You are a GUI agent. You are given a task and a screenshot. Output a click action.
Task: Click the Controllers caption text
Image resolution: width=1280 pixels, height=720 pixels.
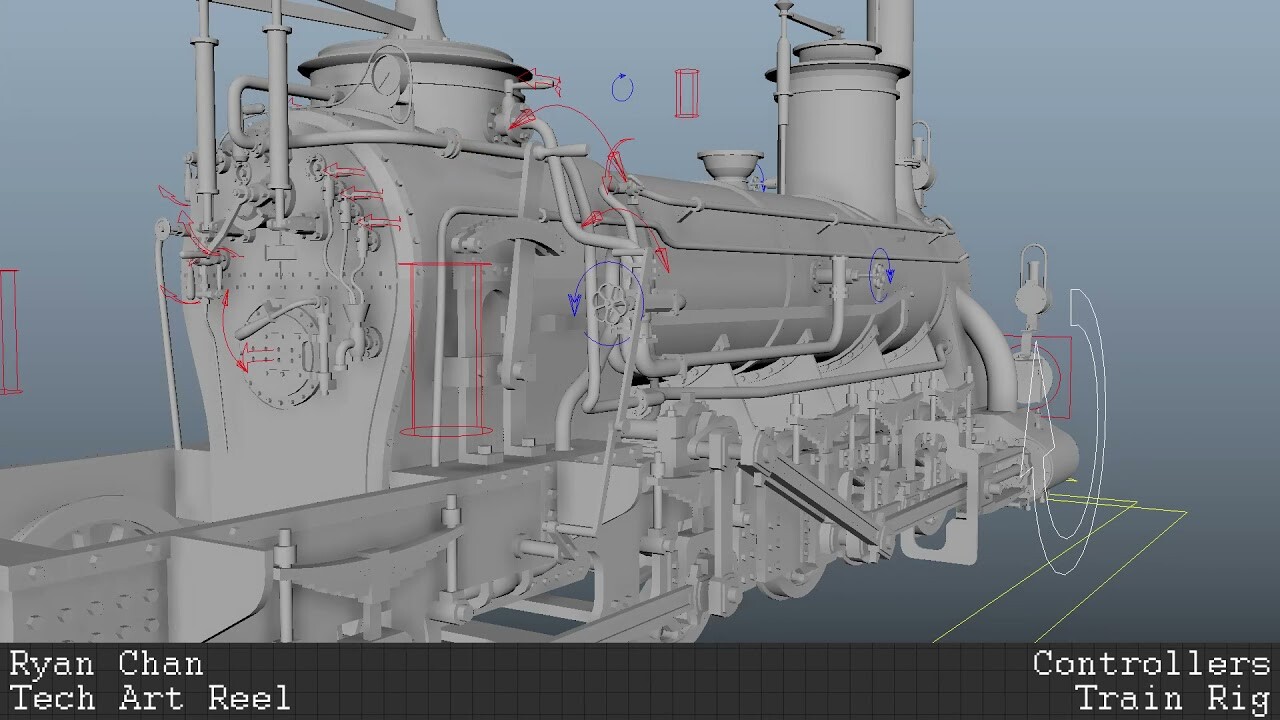click(x=1150, y=663)
